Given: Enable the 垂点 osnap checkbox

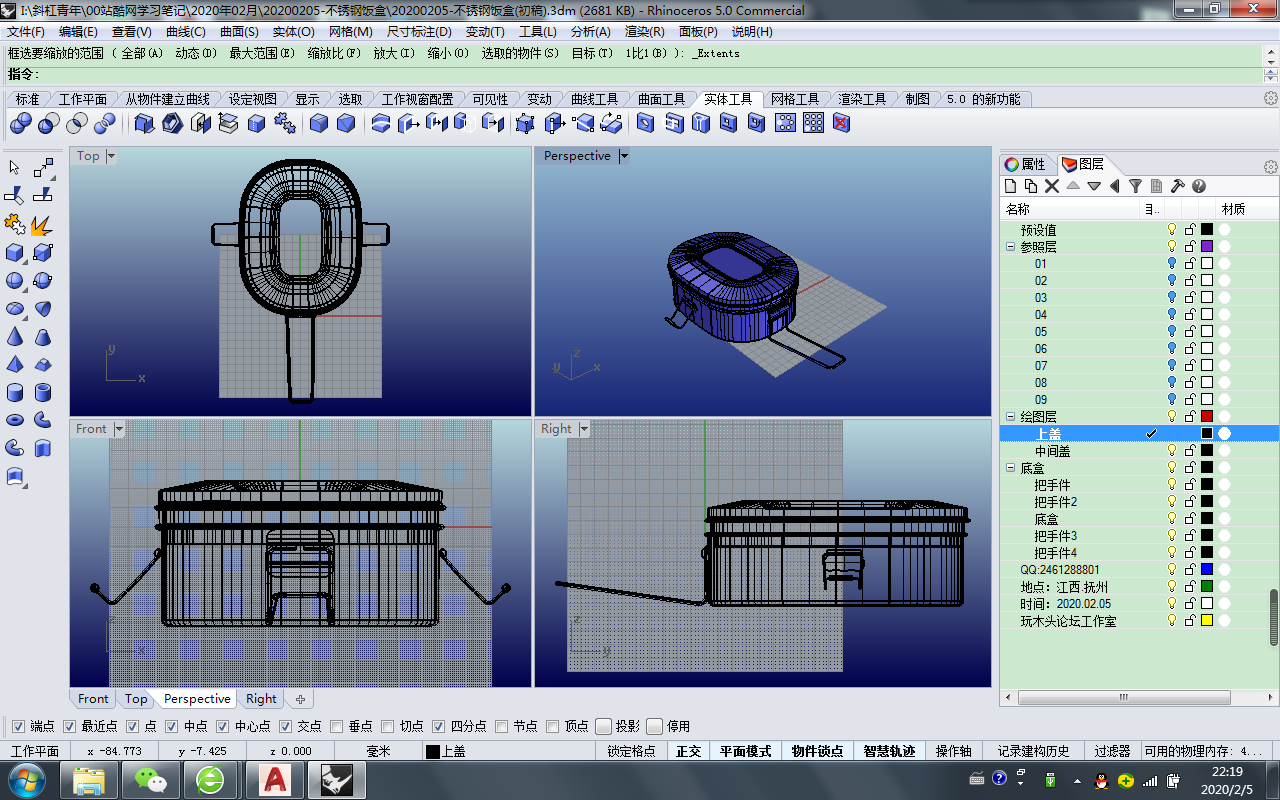Looking at the screenshot, I should [x=337, y=726].
